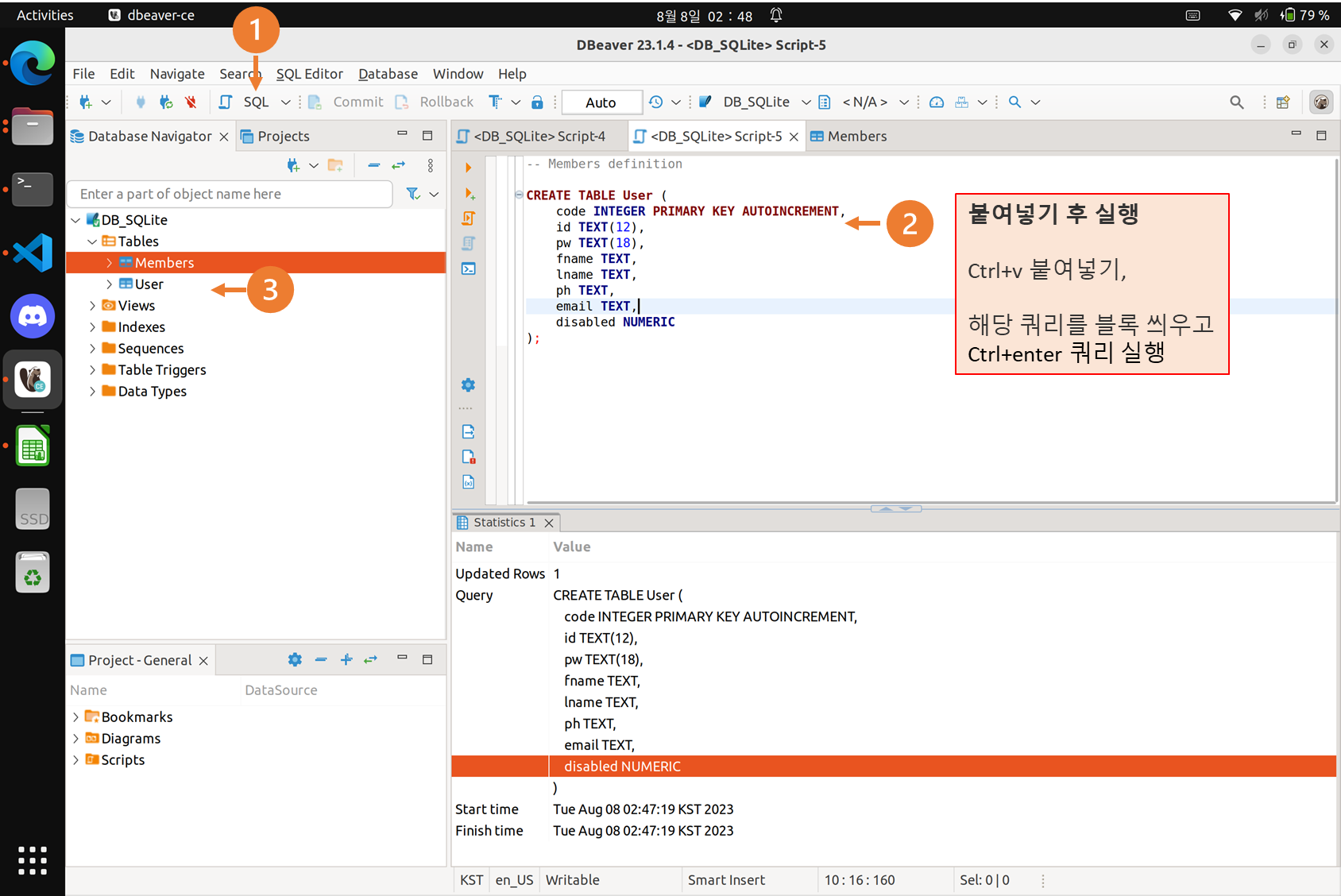Open Visual Studio Code from dock
The width and height of the screenshot is (1341, 896).
pyautogui.click(x=33, y=253)
